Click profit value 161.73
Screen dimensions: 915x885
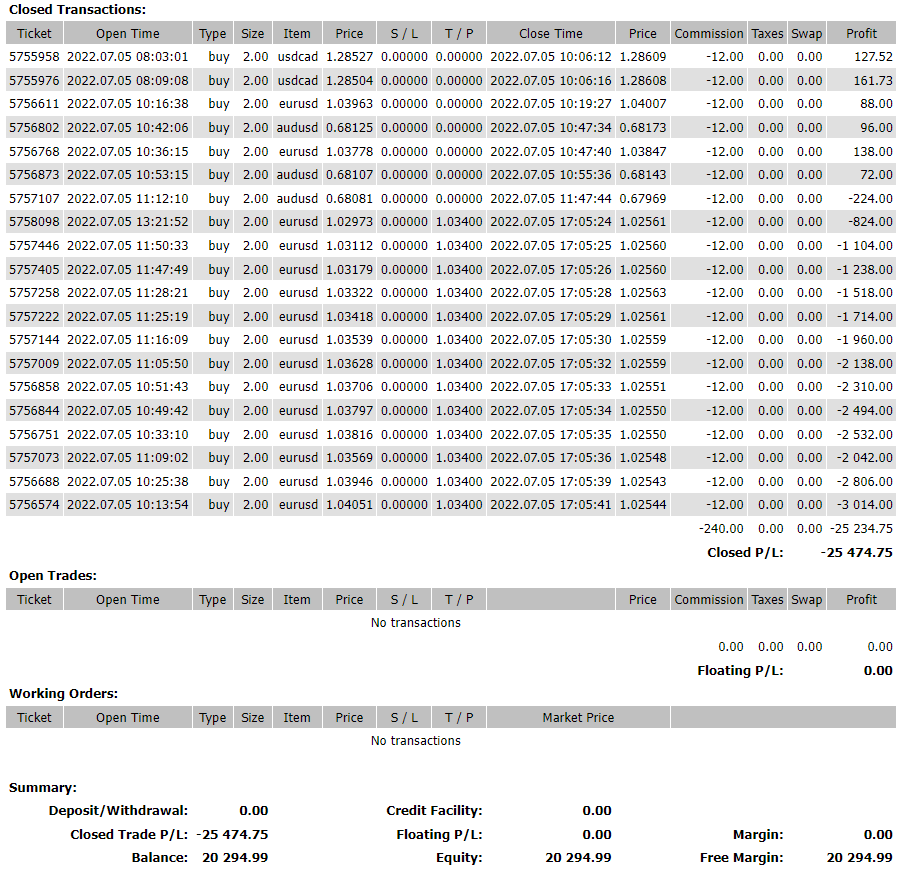[873, 81]
